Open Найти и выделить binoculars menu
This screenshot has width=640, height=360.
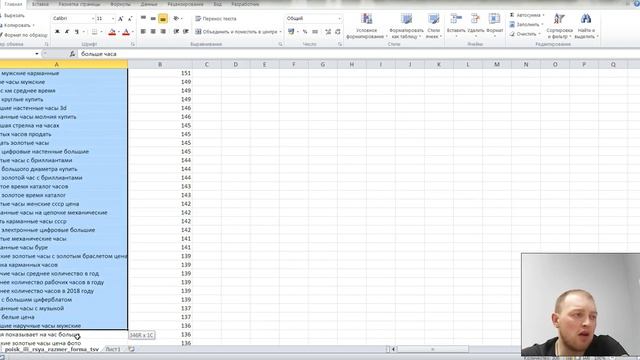click(x=586, y=26)
